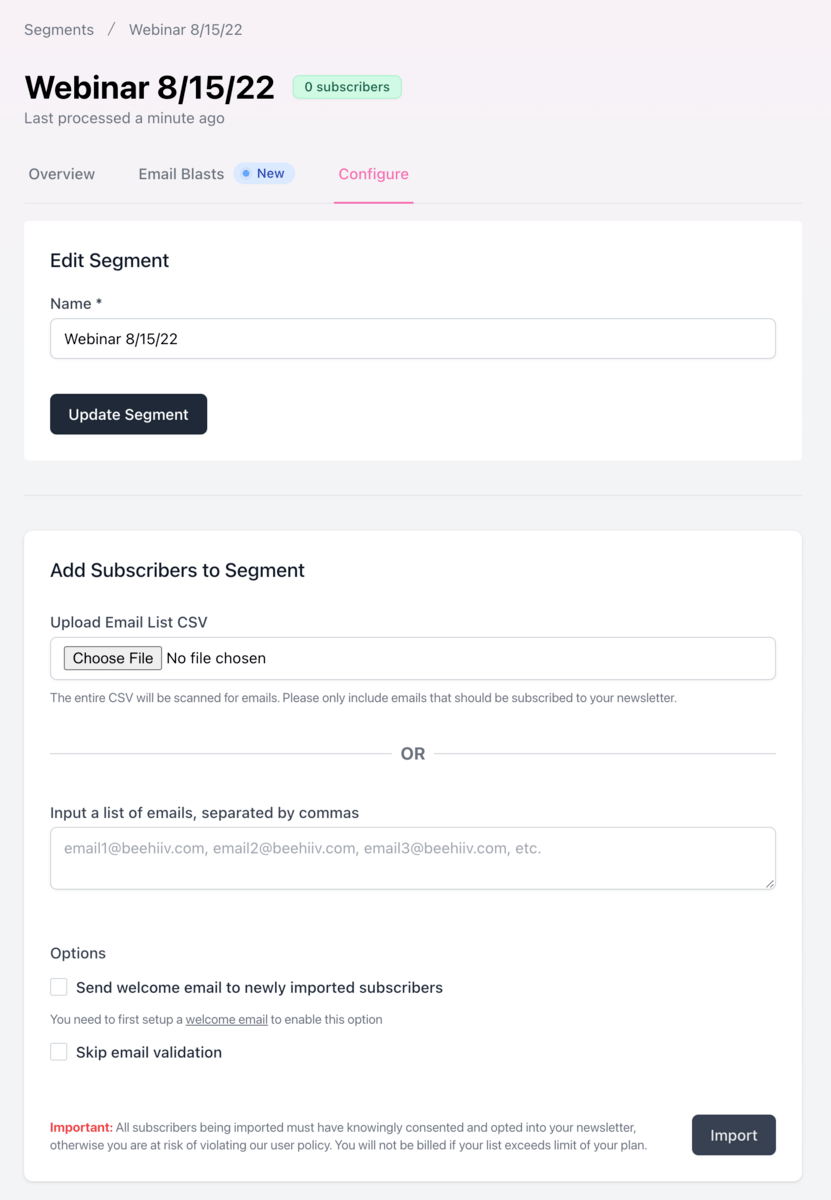Open the welcome email link
831x1200 pixels.
click(x=226, y=1020)
